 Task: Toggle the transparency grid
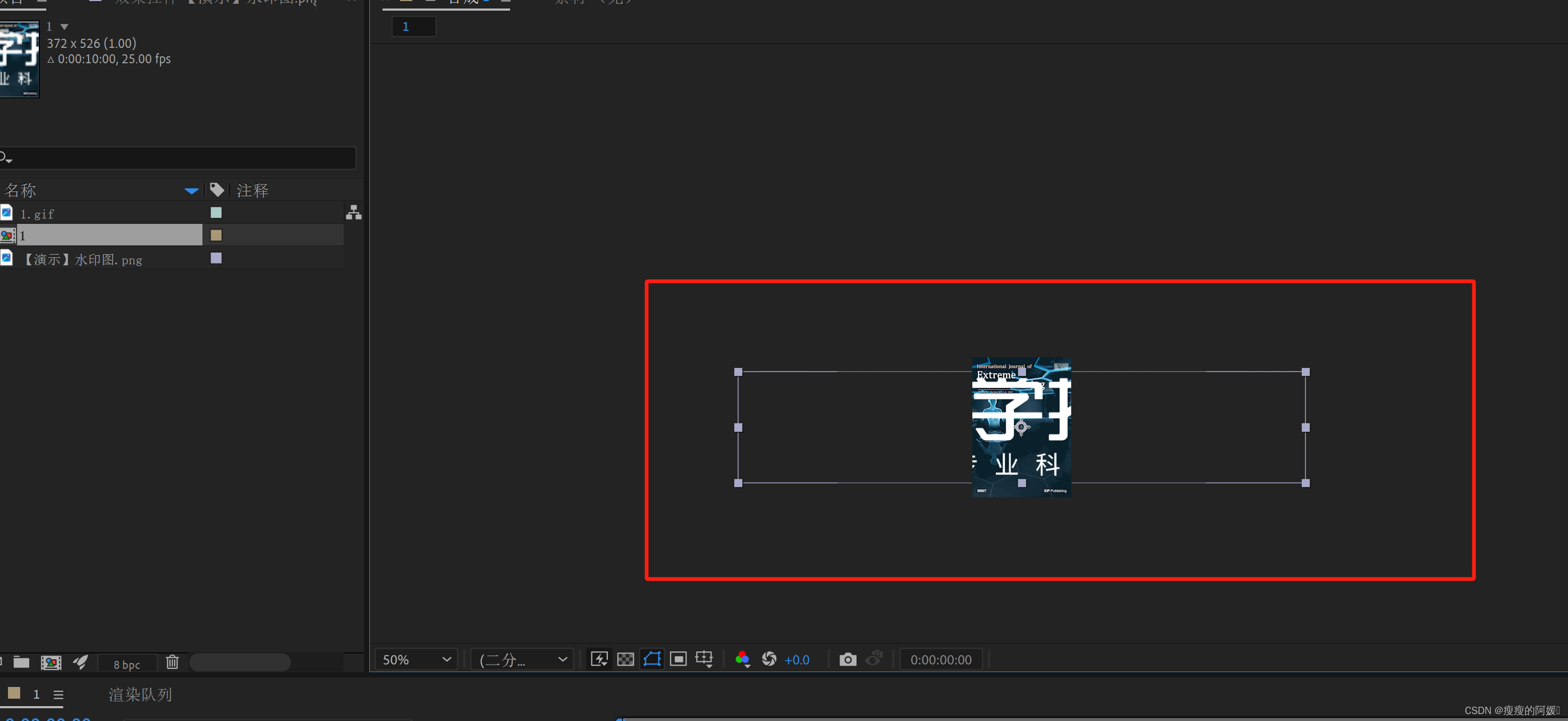tap(625, 659)
